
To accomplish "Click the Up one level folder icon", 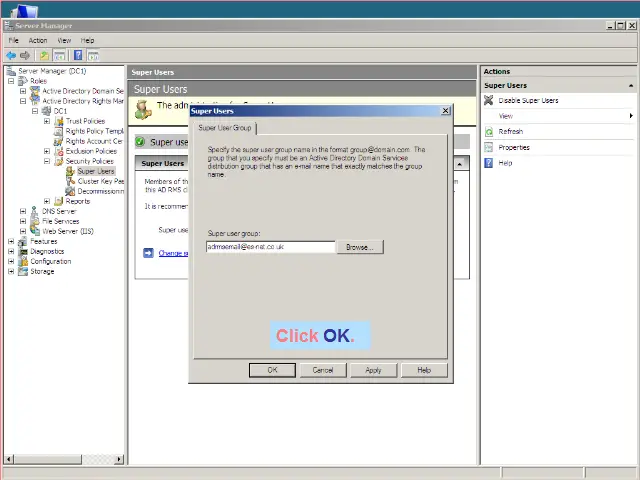I will (44, 56).
